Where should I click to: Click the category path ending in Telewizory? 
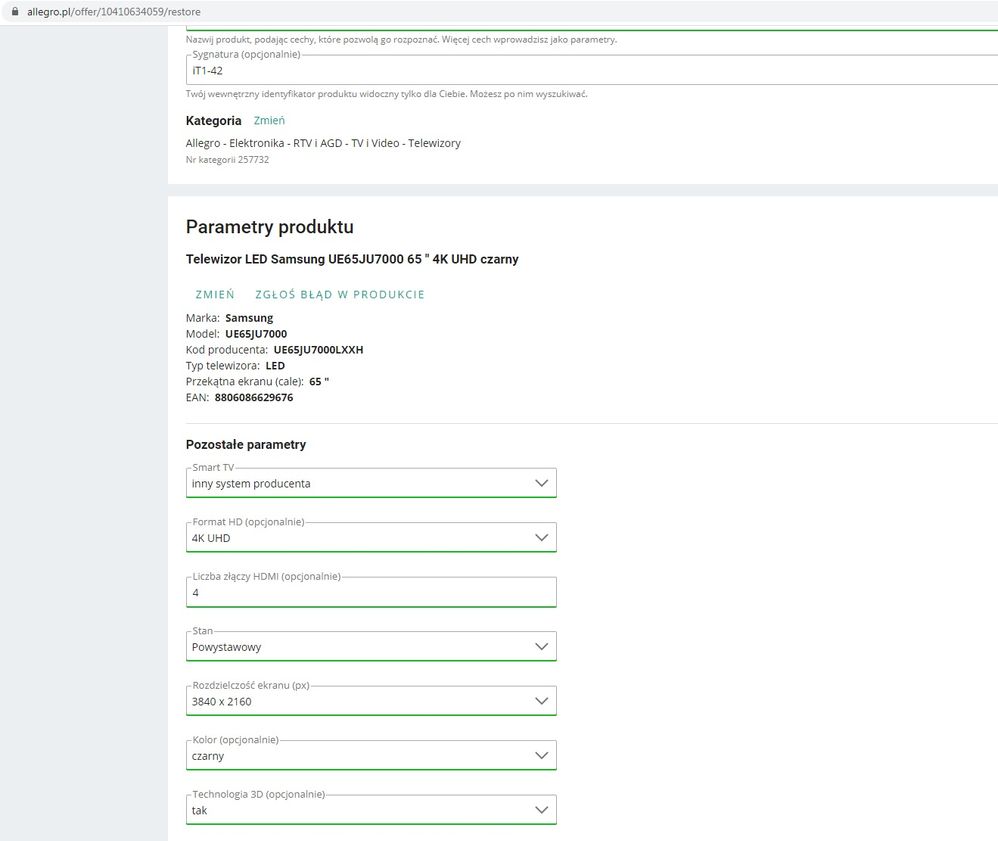pos(323,143)
